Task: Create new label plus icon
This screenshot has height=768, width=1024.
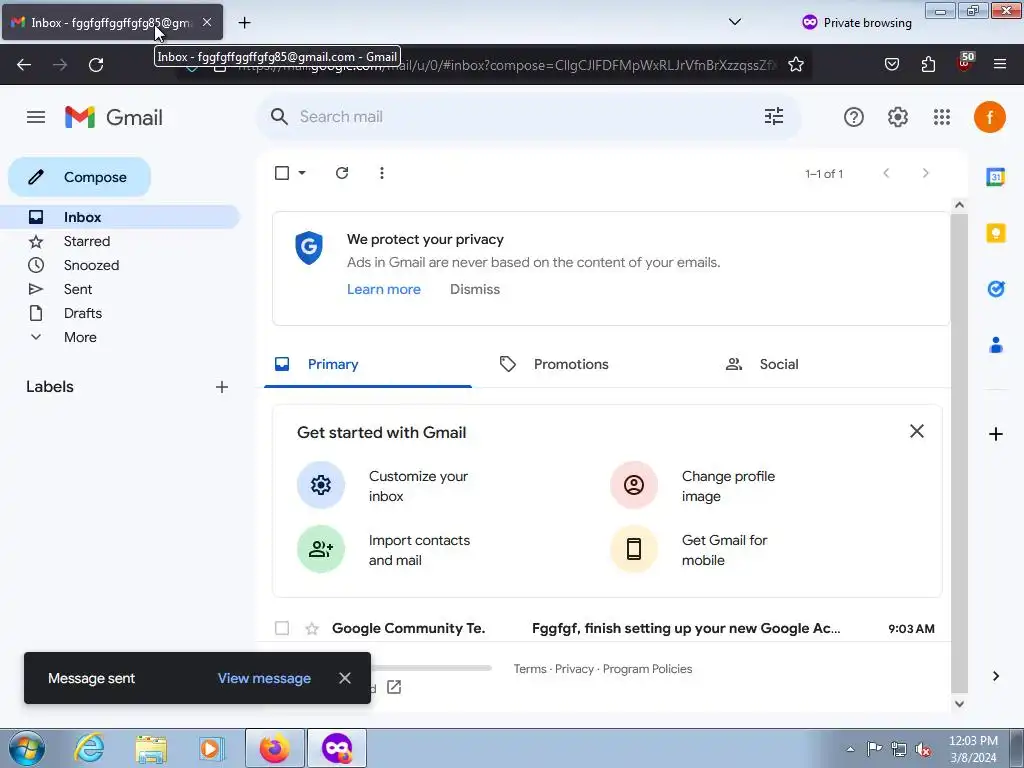Action: (x=222, y=387)
